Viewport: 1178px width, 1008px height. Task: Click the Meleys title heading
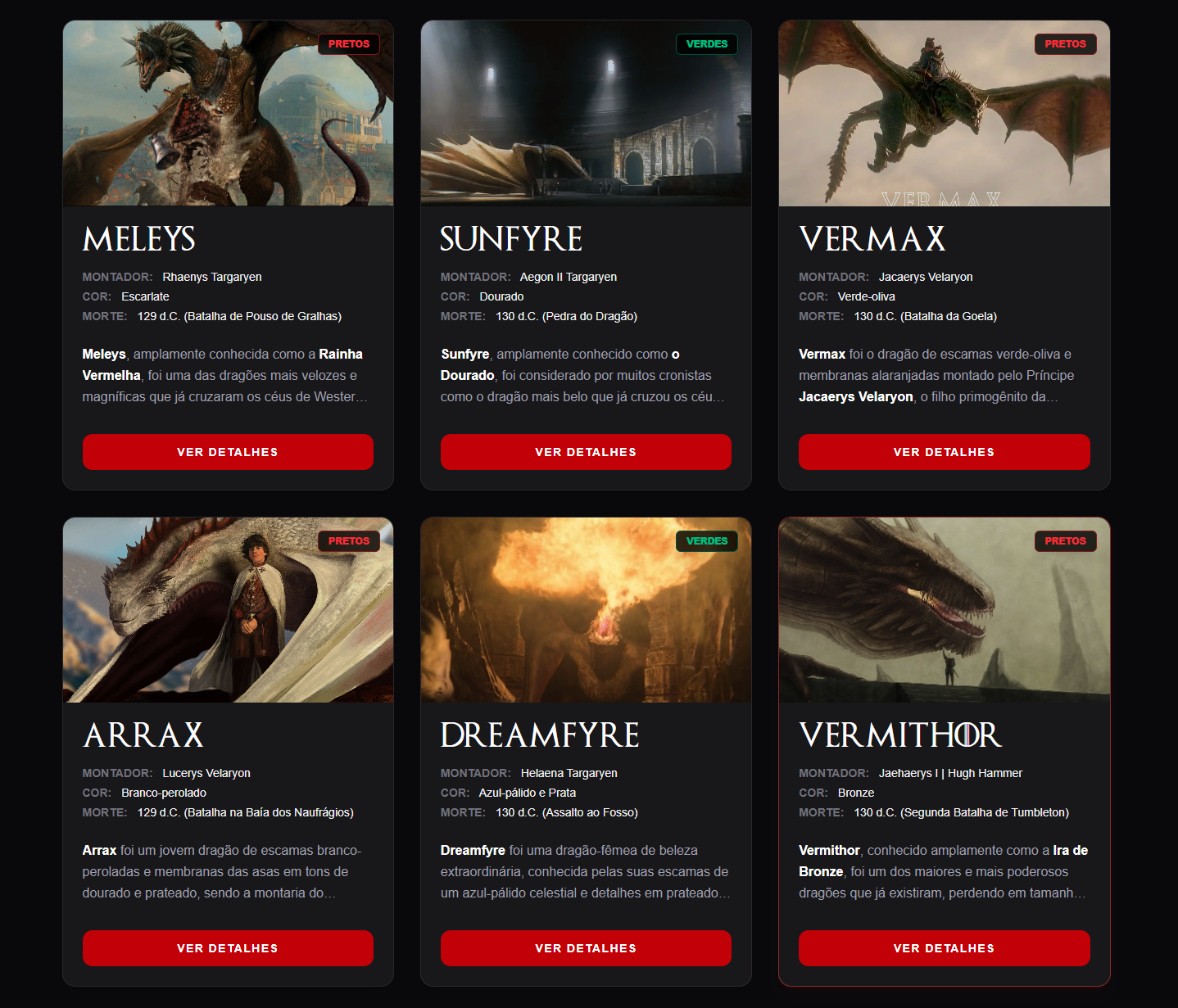pyautogui.click(x=139, y=239)
